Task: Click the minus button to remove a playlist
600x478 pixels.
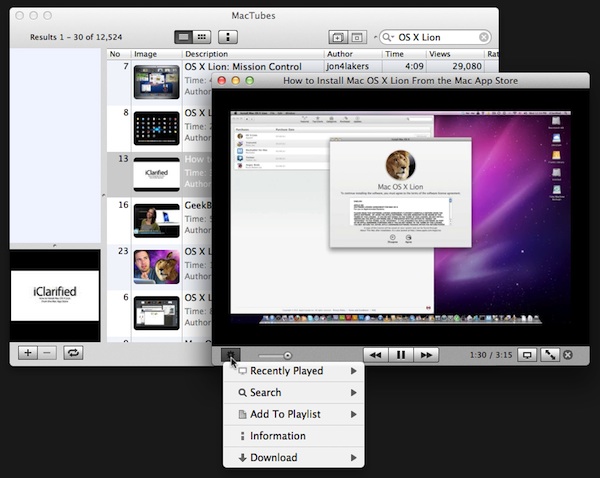Action: [x=47, y=352]
